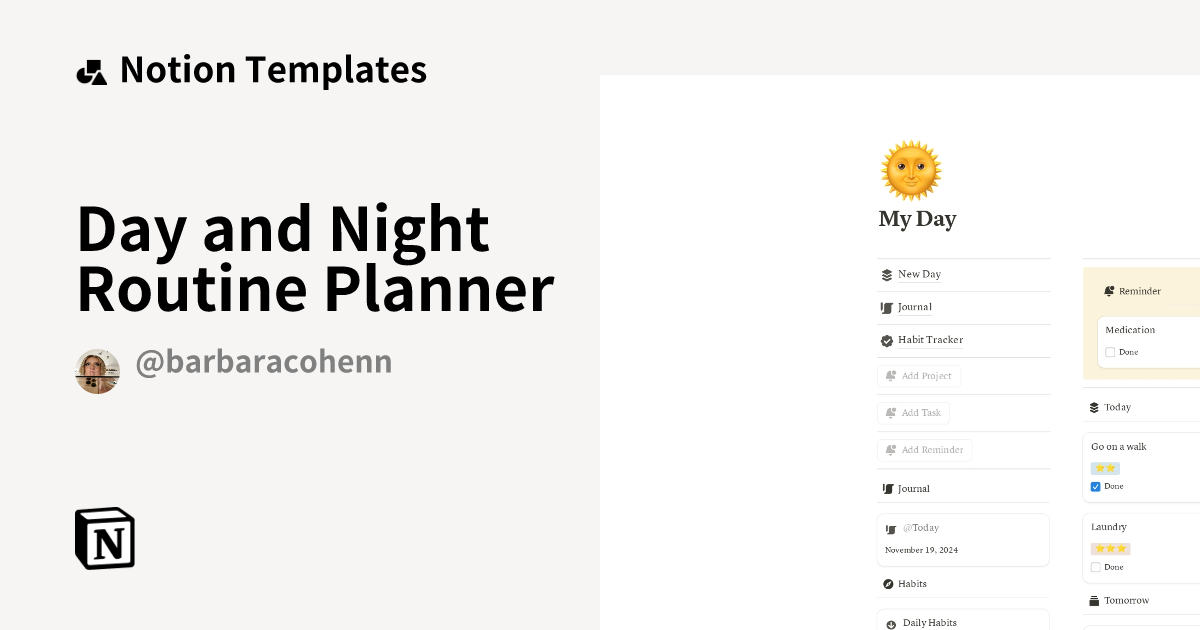Image resolution: width=1200 pixels, height=630 pixels.
Task: Select the Daily Habits icon
Action: tap(890, 622)
